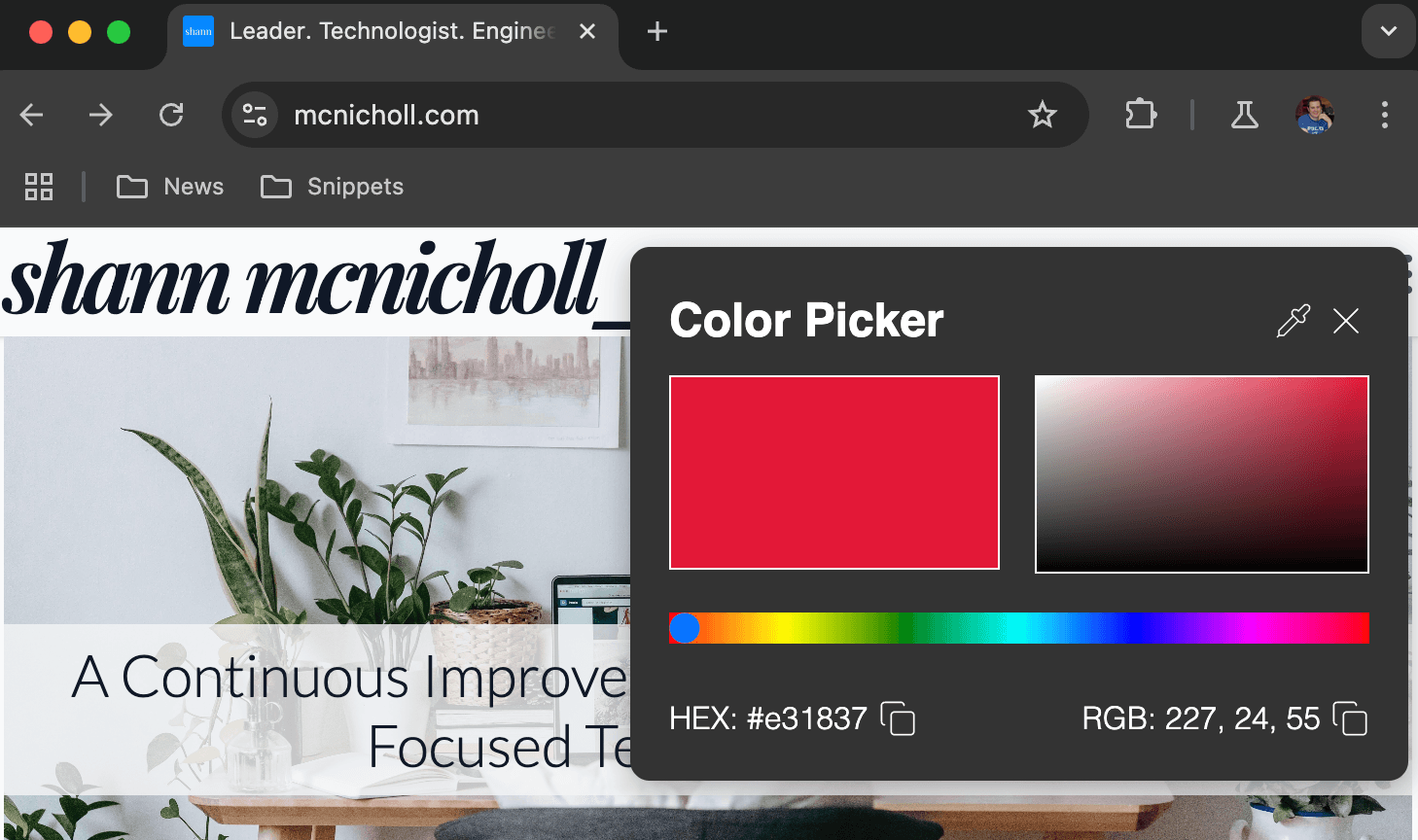Open the Chrome three-dot menu

click(1384, 115)
